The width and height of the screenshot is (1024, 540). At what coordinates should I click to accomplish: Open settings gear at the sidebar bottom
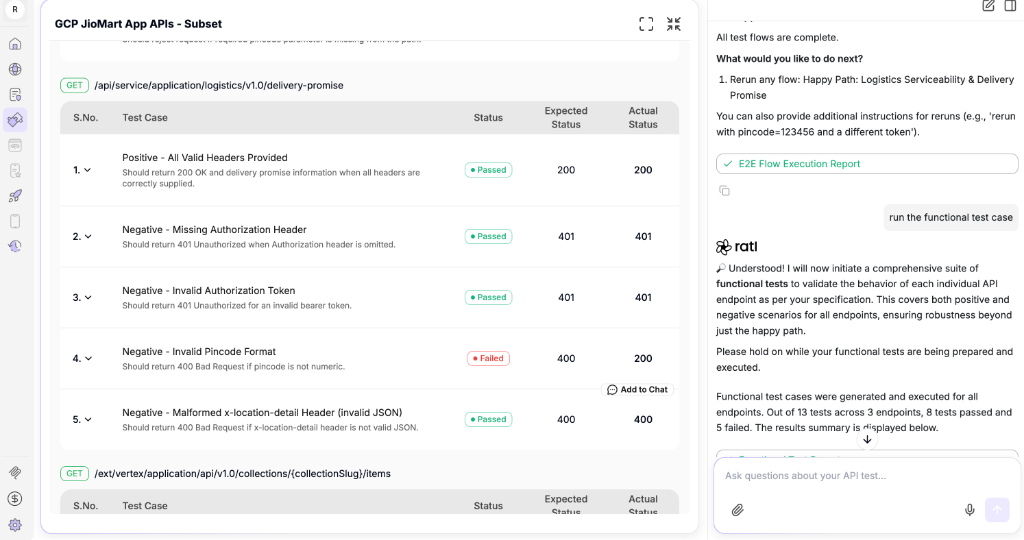click(x=15, y=524)
